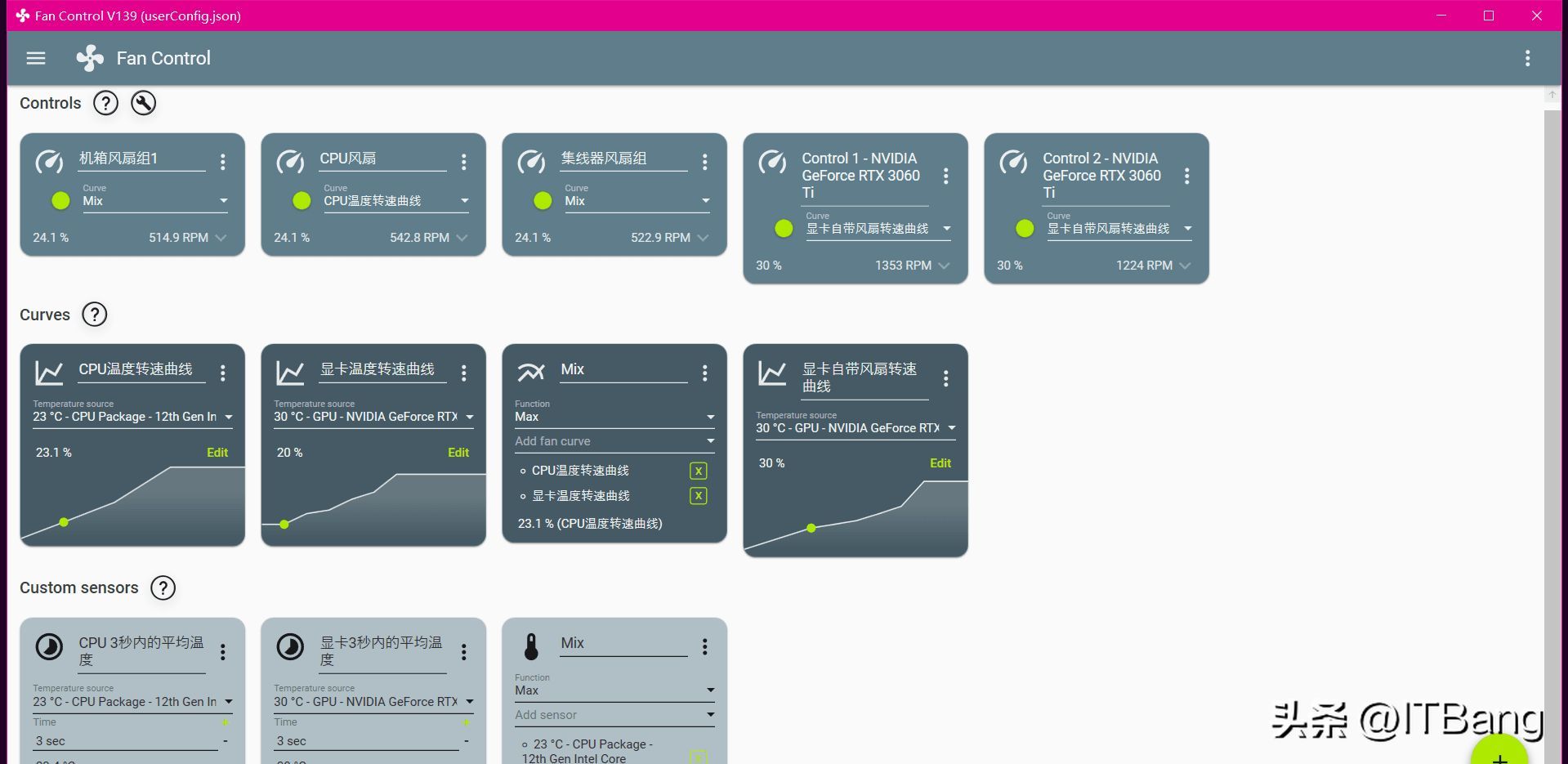Open Temperature source dropdown on CPU温度转速曲线
This screenshot has height=764, width=1568.
tap(132, 413)
